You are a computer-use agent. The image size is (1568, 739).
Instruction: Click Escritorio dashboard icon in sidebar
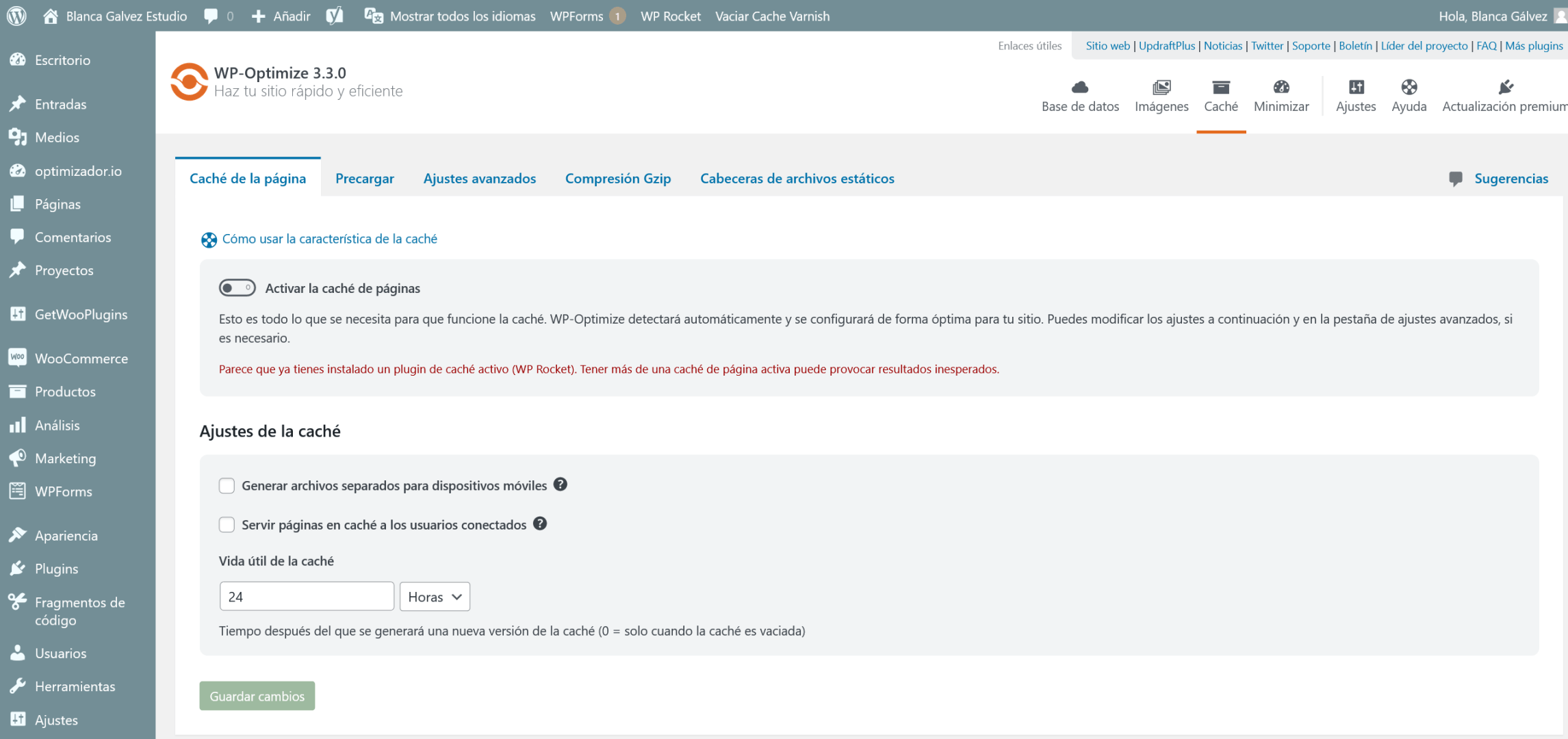coord(18,60)
